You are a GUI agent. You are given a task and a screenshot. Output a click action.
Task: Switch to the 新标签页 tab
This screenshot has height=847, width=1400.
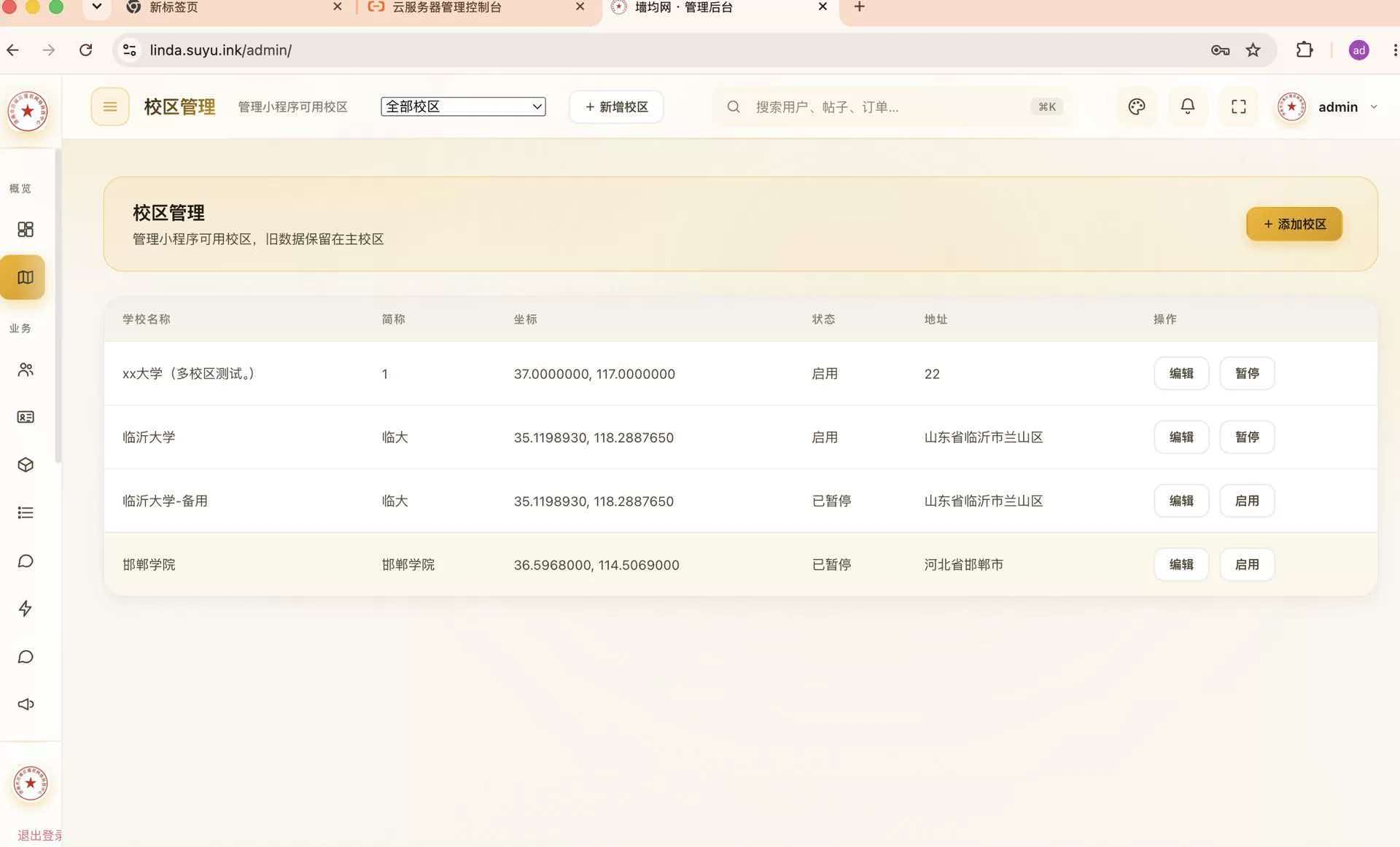coord(233,7)
